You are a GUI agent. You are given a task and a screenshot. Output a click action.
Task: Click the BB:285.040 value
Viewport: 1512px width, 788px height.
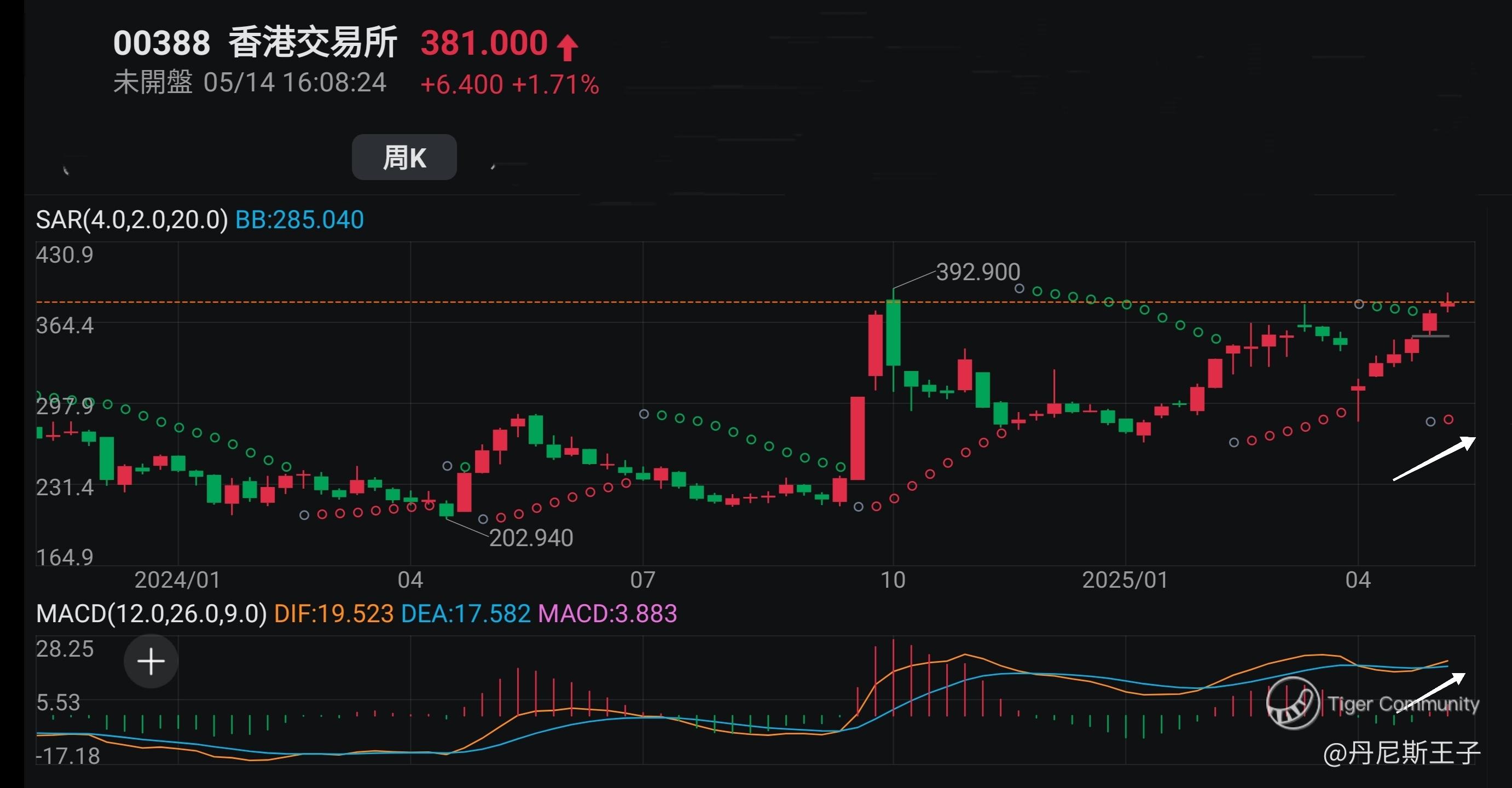point(299,220)
